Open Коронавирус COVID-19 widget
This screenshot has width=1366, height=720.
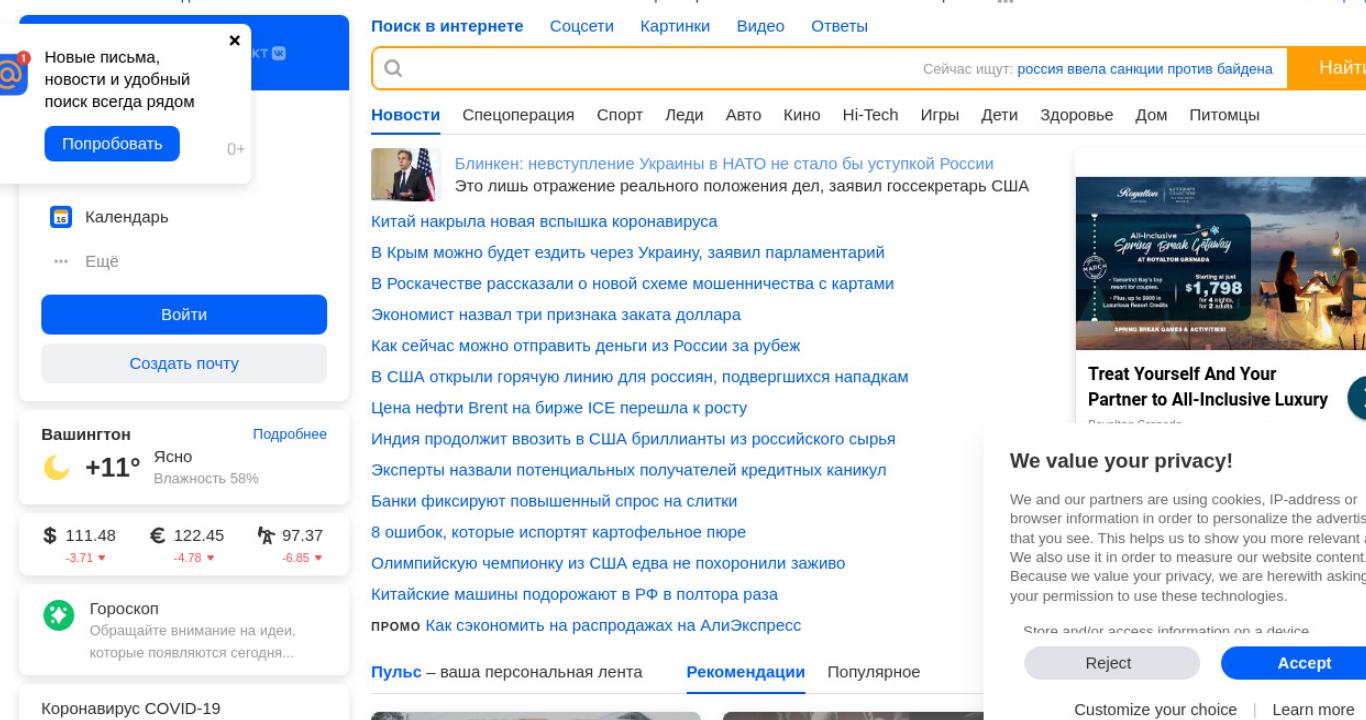click(x=131, y=709)
